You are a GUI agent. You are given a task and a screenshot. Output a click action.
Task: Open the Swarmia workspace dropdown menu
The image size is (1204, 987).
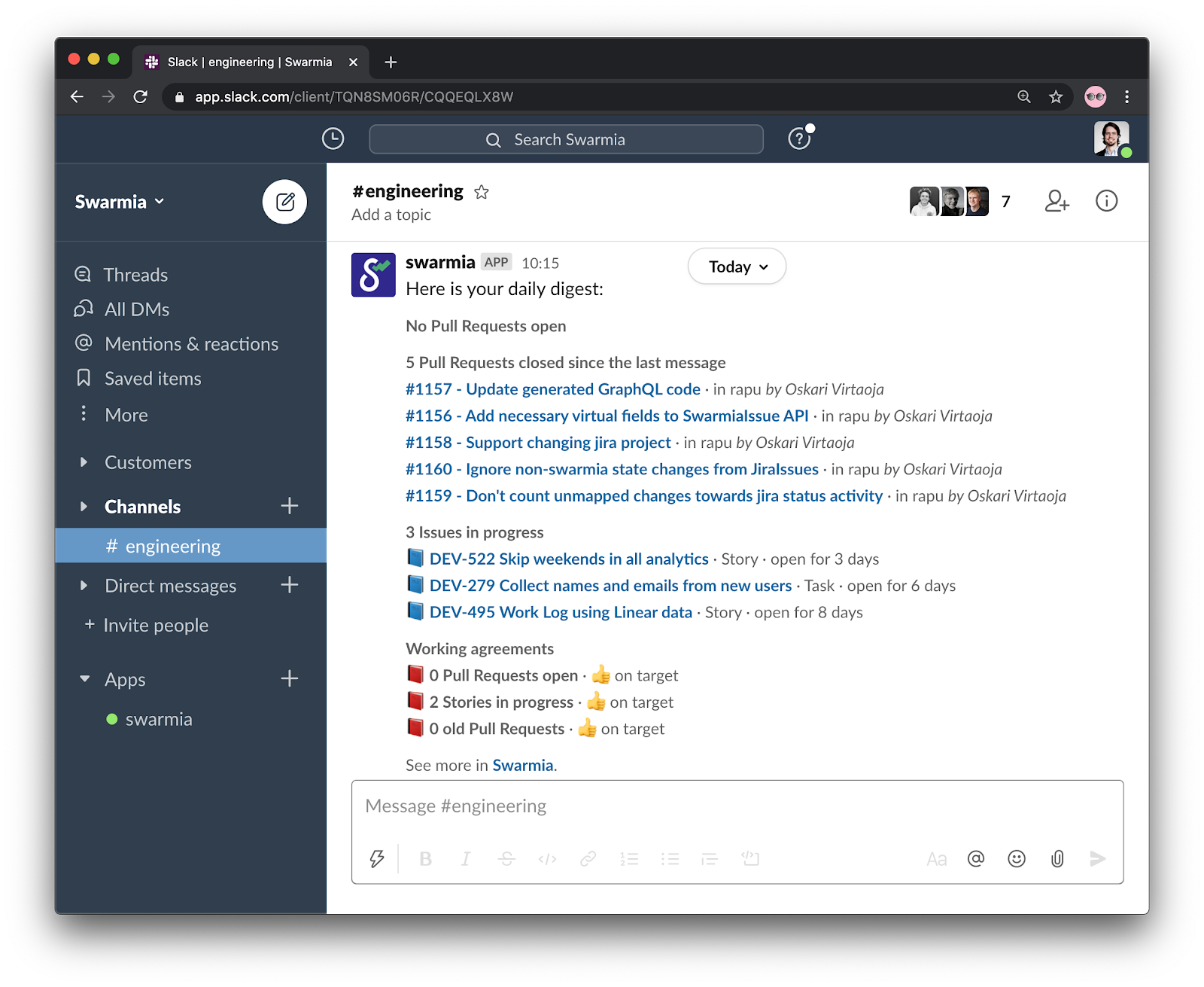click(x=120, y=202)
